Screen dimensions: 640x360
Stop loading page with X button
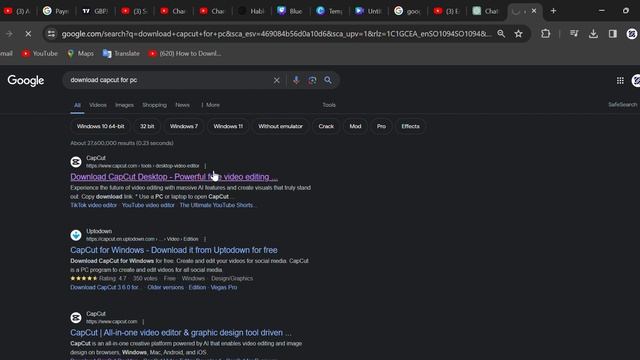coord(28,34)
